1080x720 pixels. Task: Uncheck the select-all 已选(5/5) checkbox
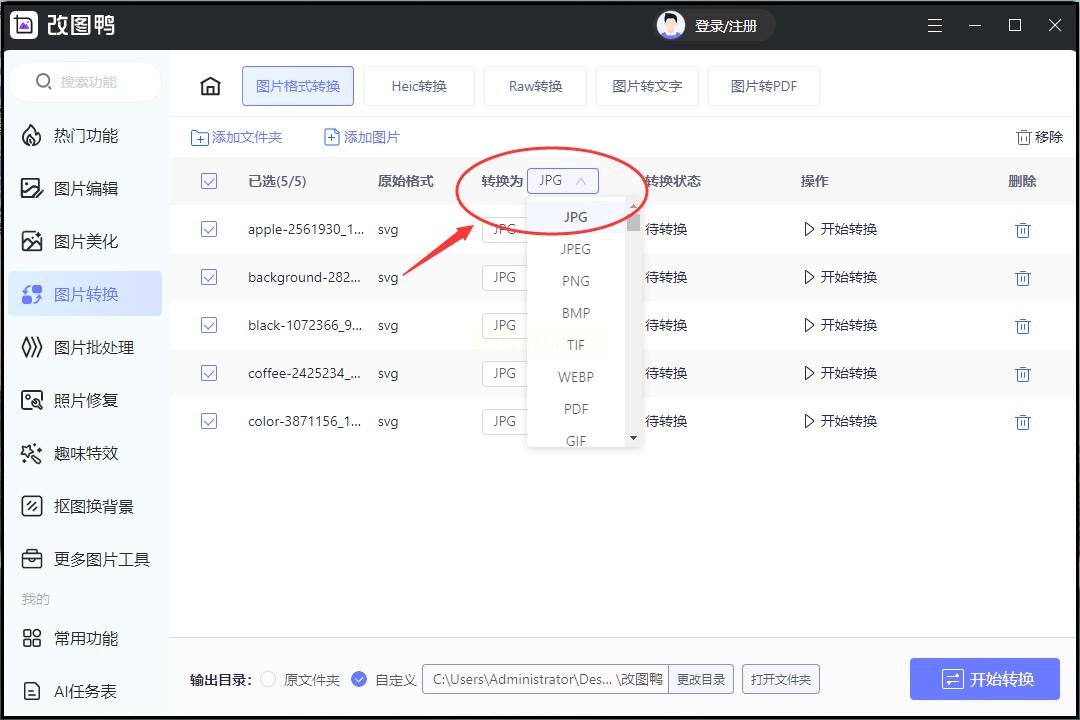click(209, 181)
